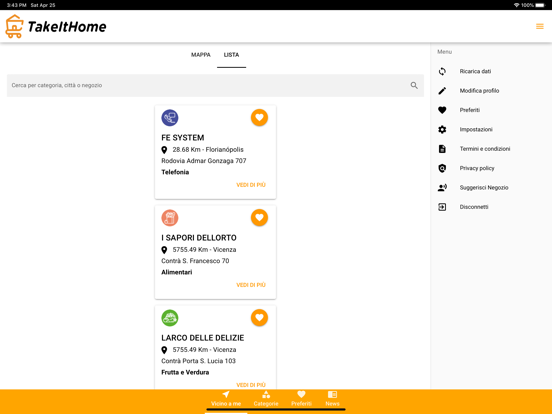Image resolution: width=552 pixels, height=414 pixels.
Task: Click FE SYSTEM telephony category icon
Action: click(170, 118)
